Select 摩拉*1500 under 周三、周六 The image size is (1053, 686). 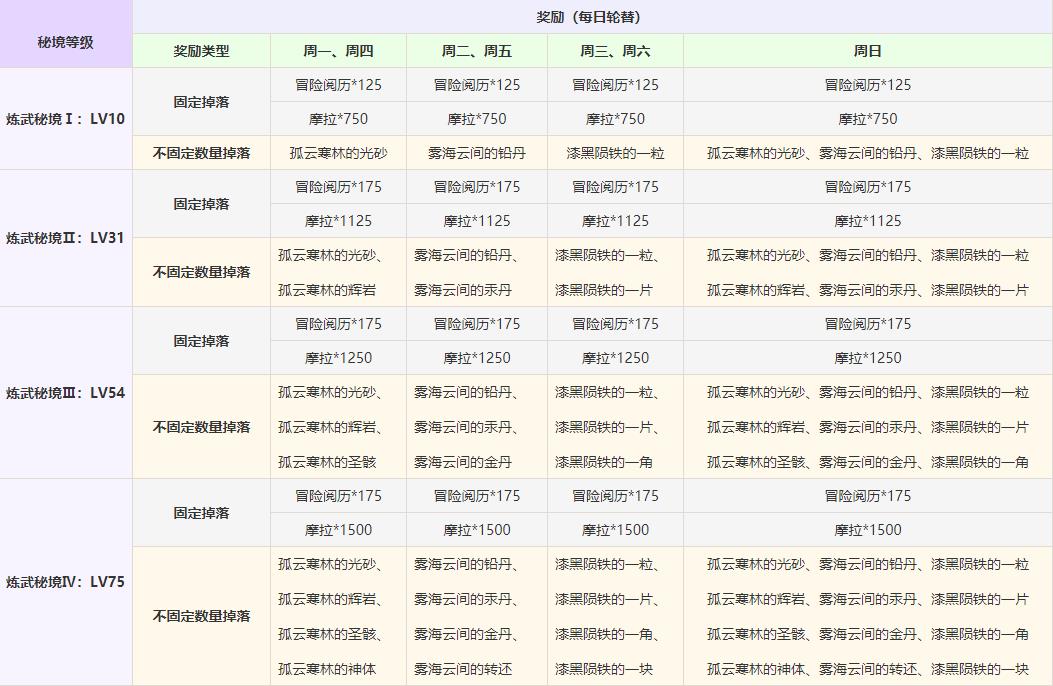point(615,530)
